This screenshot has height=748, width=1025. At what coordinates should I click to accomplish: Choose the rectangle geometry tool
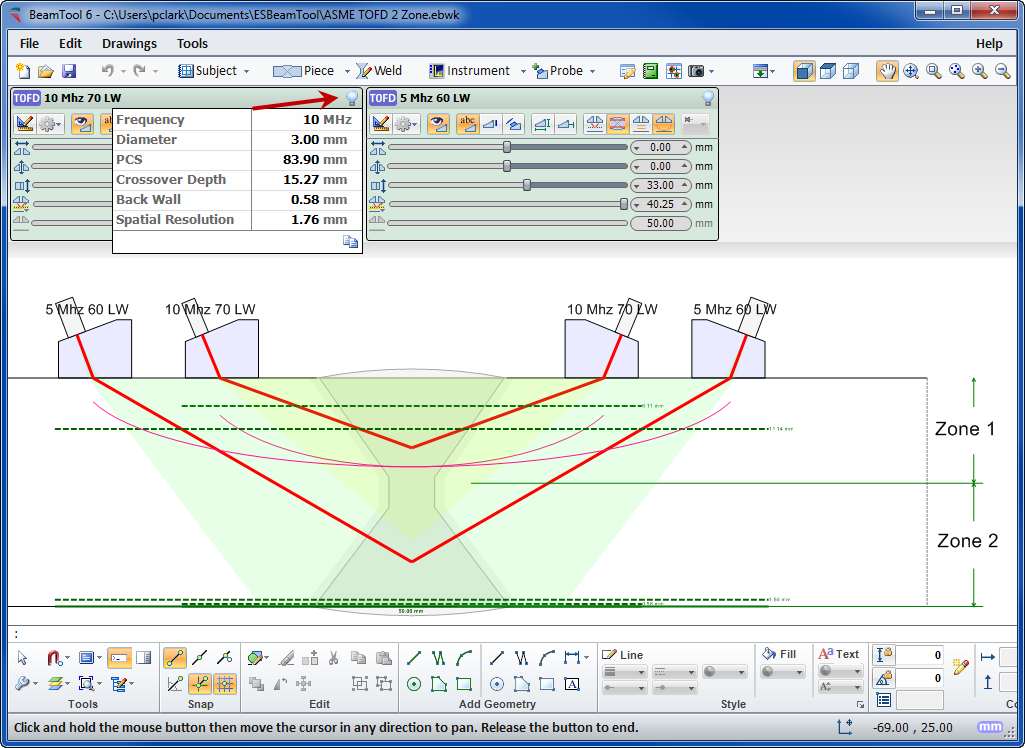(464, 684)
